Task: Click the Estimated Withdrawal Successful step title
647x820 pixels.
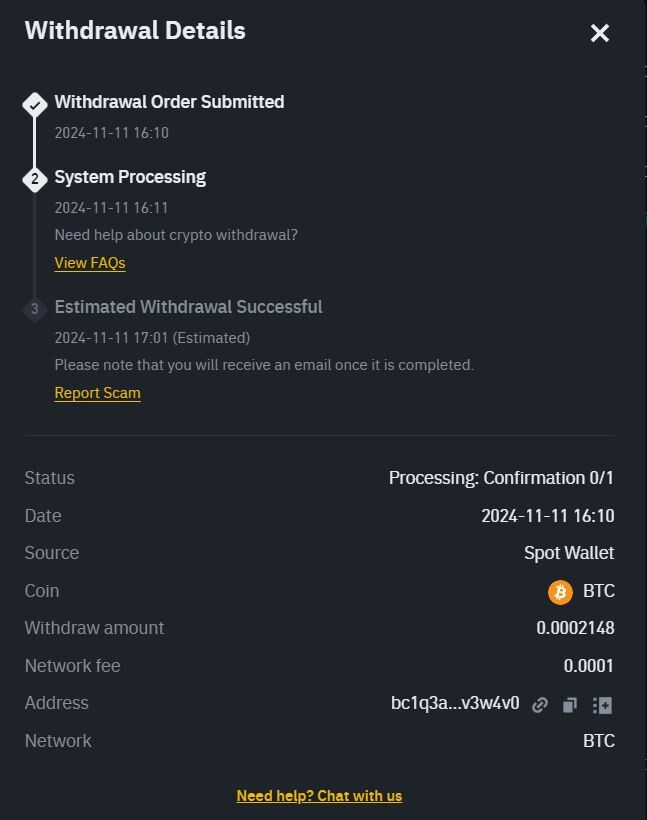Action: click(x=188, y=307)
